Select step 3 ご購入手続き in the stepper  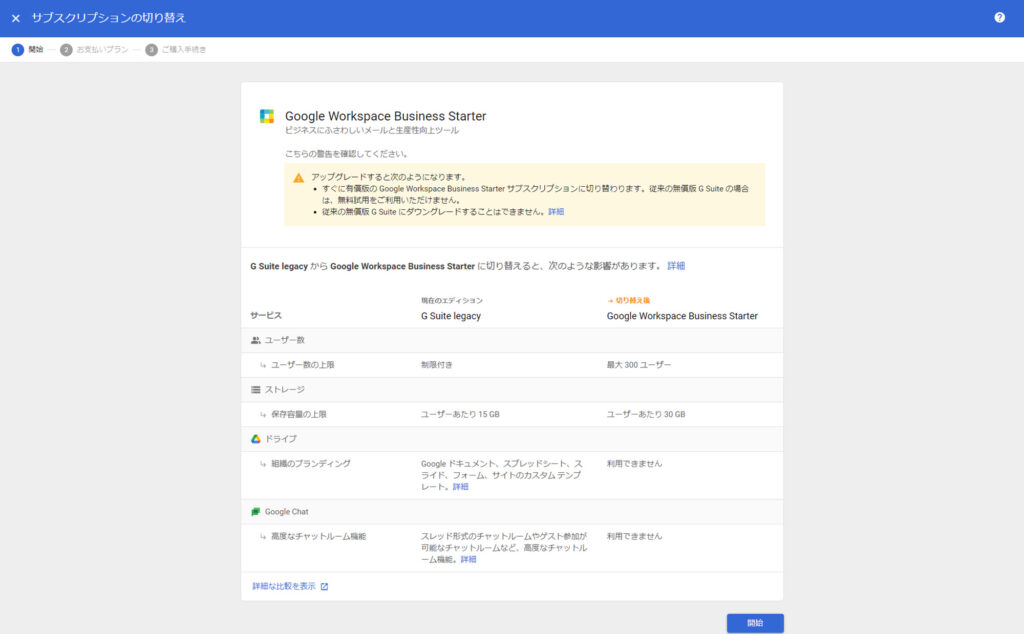(x=176, y=50)
